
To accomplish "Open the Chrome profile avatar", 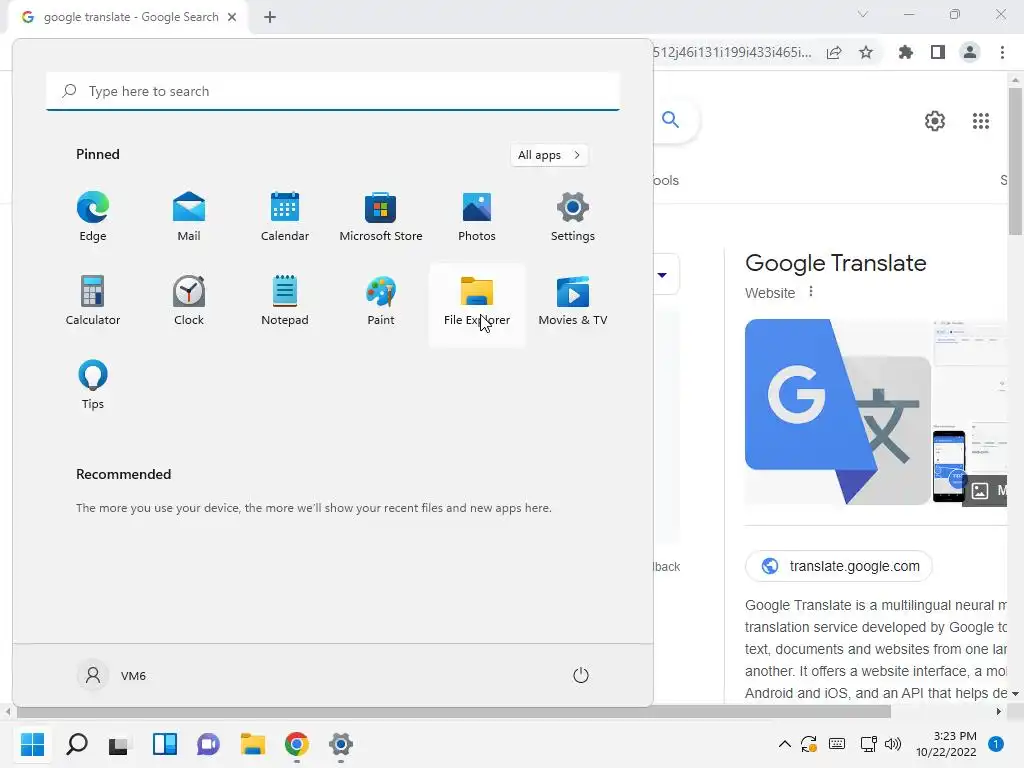I will [x=970, y=52].
